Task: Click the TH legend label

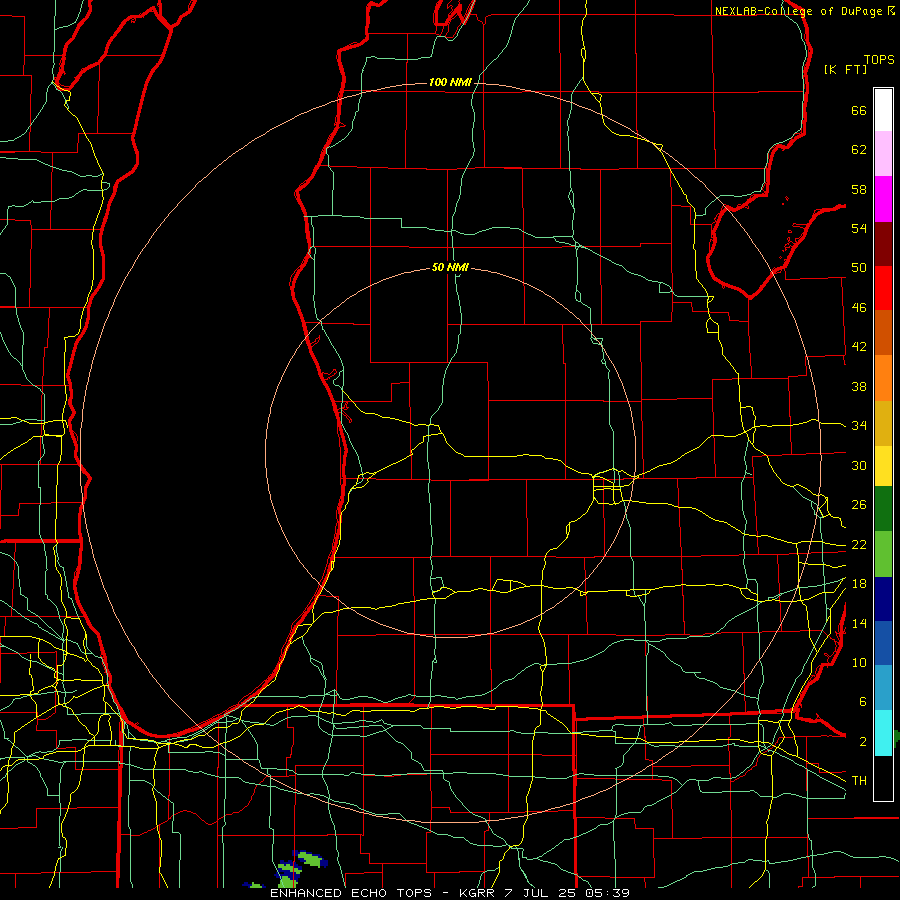Action: tap(859, 781)
